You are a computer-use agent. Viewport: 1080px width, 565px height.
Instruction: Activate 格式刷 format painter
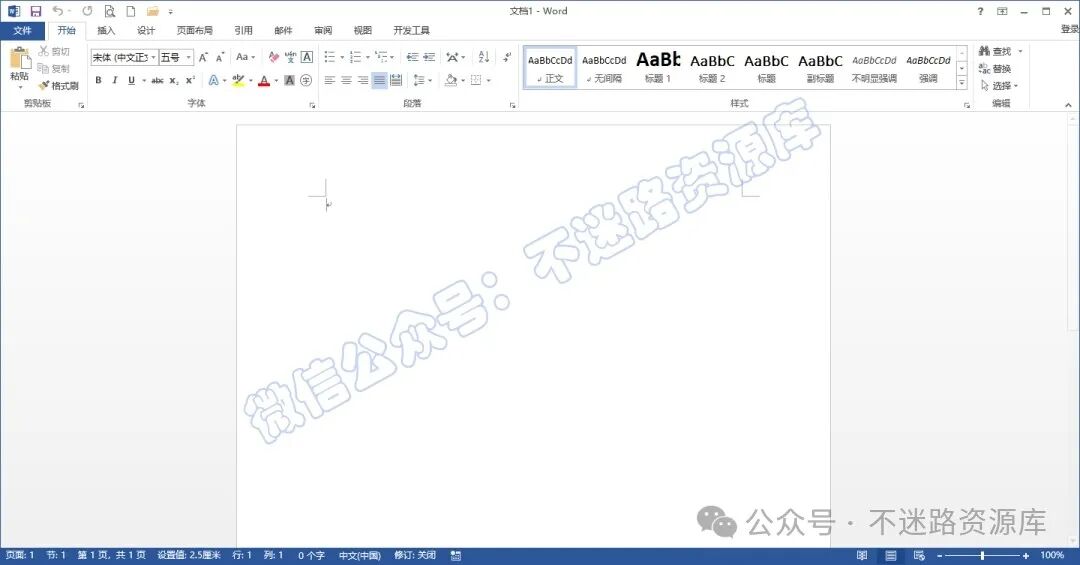pos(59,85)
